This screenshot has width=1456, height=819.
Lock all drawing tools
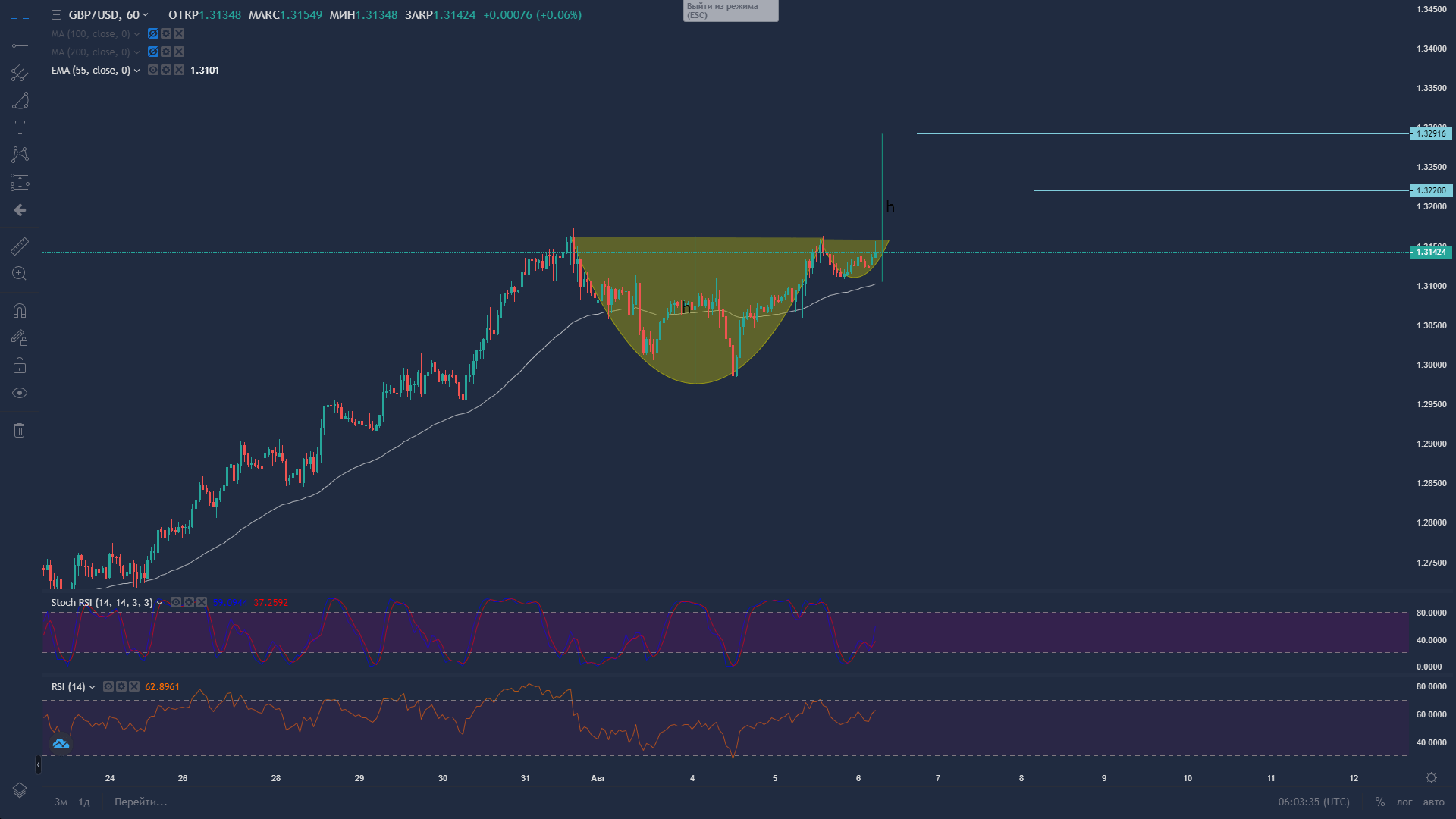20,366
